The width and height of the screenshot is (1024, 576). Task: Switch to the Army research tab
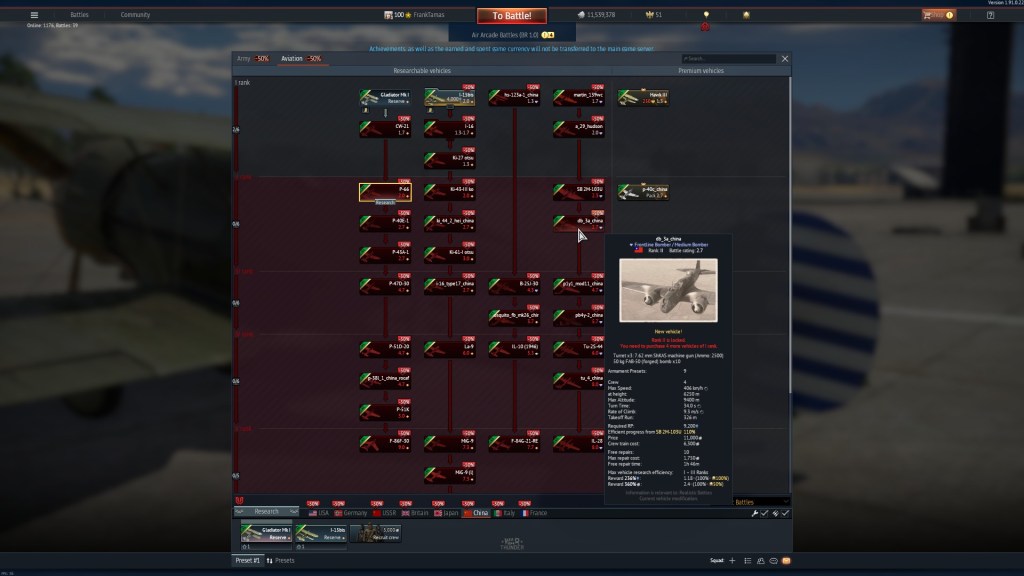point(252,59)
